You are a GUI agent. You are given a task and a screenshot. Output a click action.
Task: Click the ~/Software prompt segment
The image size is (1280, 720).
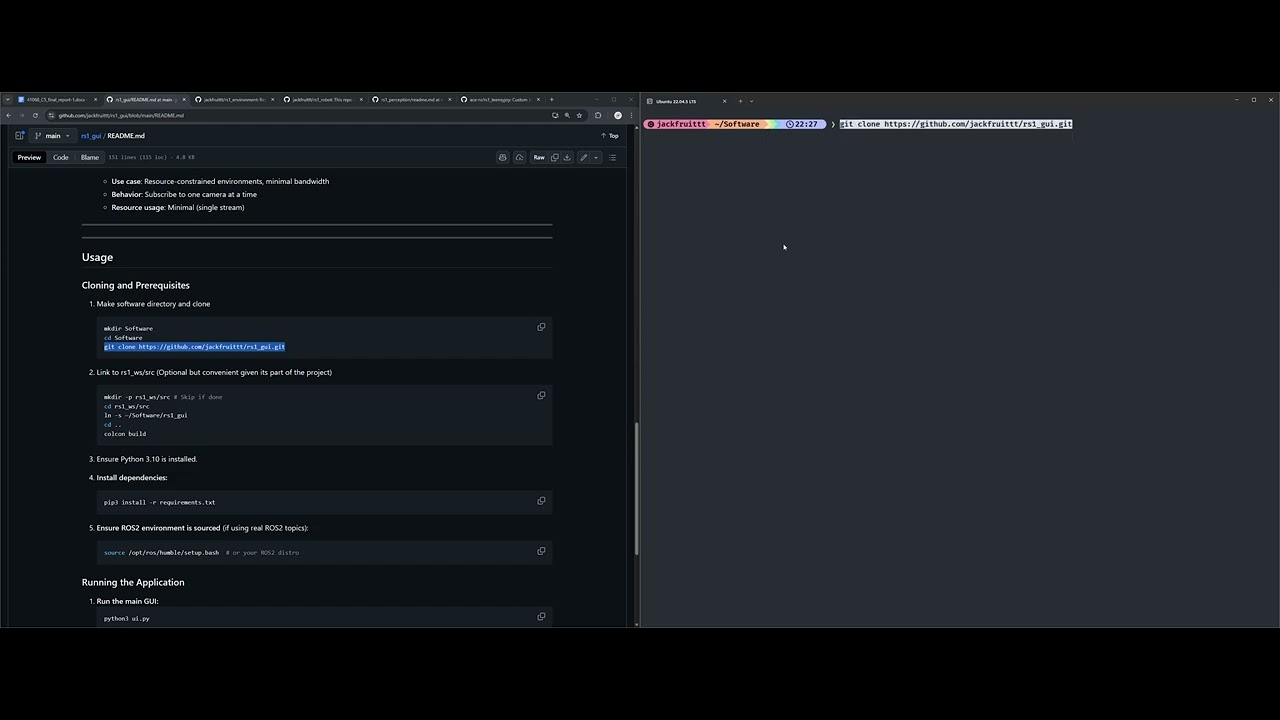point(737,124)
